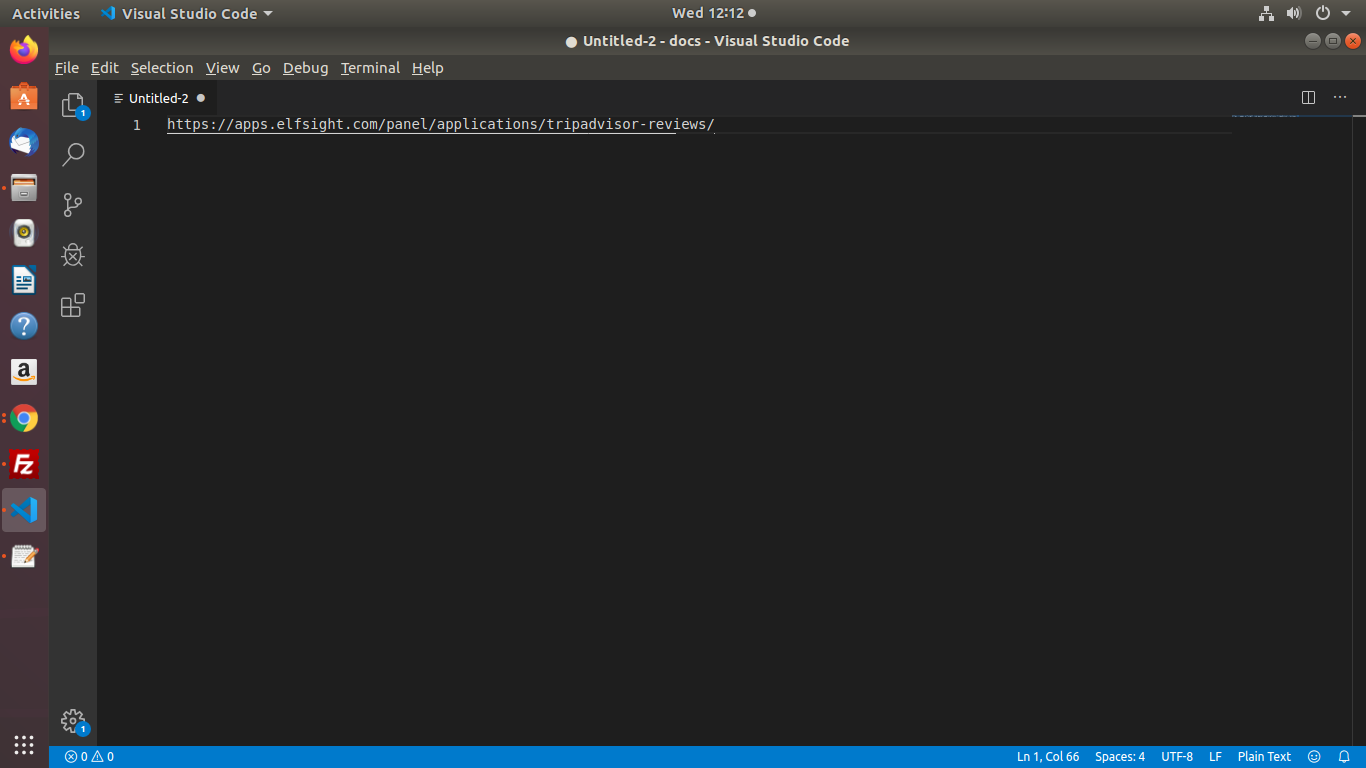Open the Terminal menu
This screenshot has width=1366, height=768.
pyautogui.click(x=370, y=68)
